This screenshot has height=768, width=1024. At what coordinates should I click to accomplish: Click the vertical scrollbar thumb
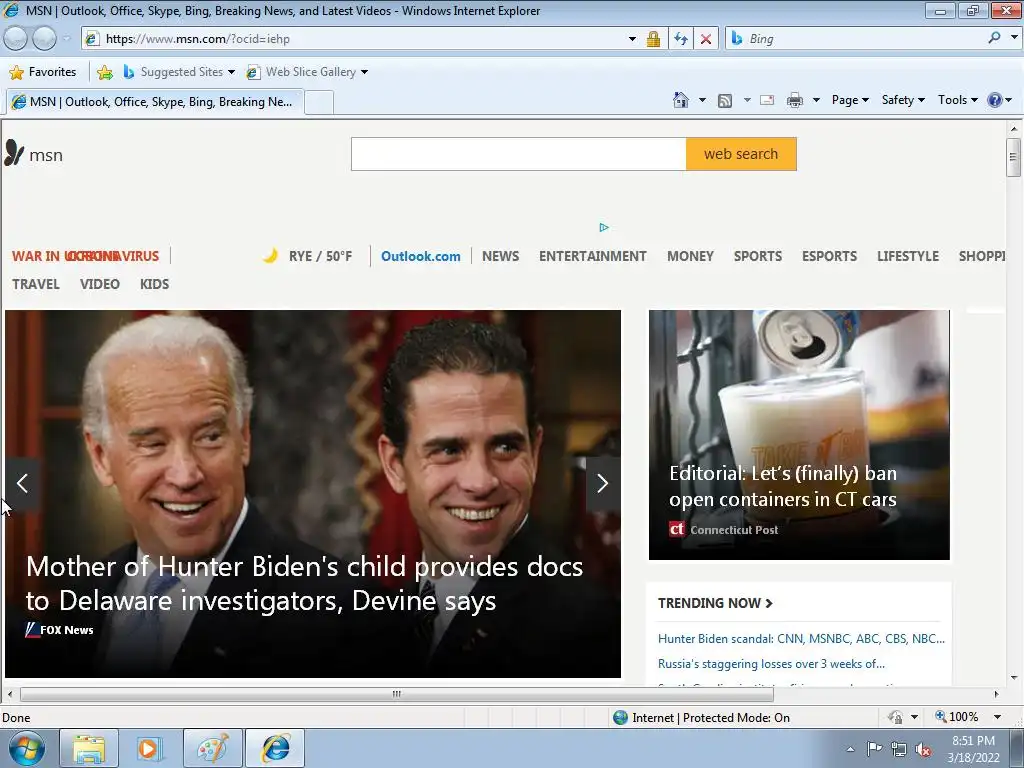pyautogui.click(x=1014, y=157)
